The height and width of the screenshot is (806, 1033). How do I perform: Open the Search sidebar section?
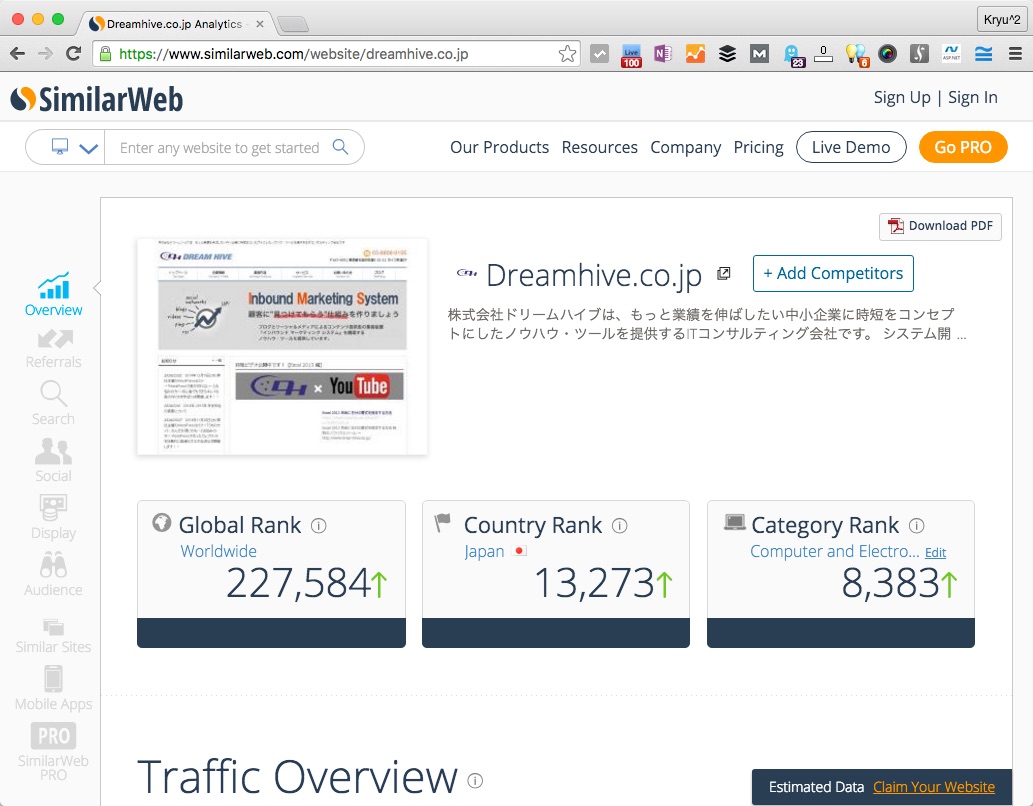pos(53,403)
